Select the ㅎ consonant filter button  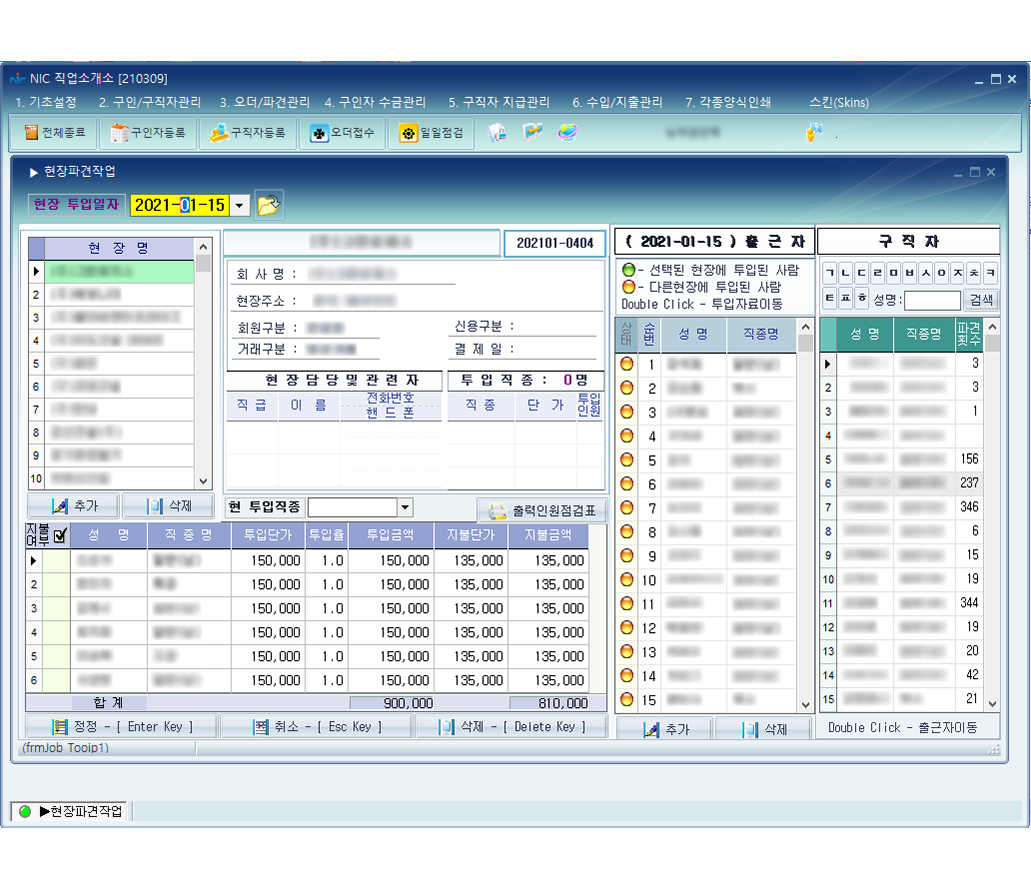click(862, 298)
